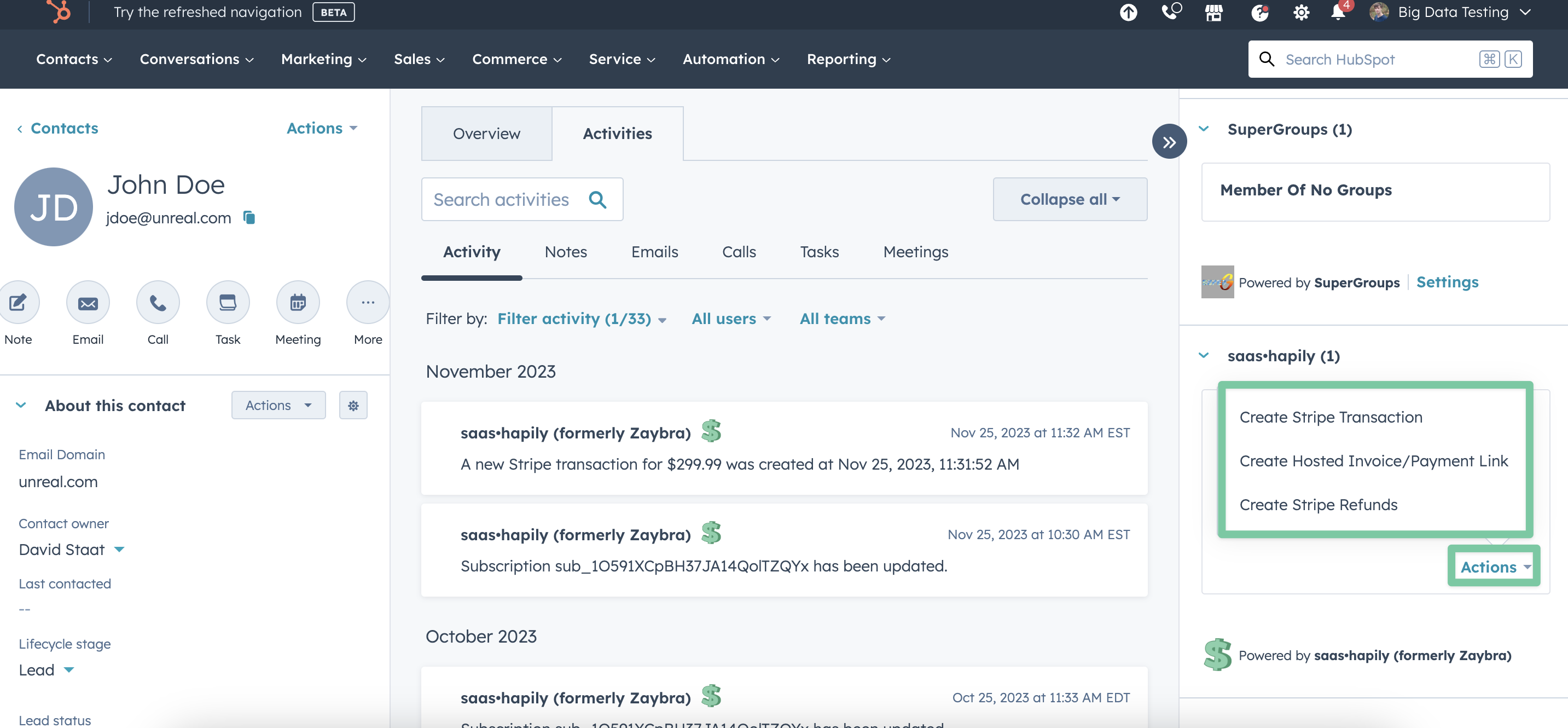Image resolution: width=1568 pixels, height=728 pixels.
Task: Open the notifications bell
Action: [x=1338, y=12]
